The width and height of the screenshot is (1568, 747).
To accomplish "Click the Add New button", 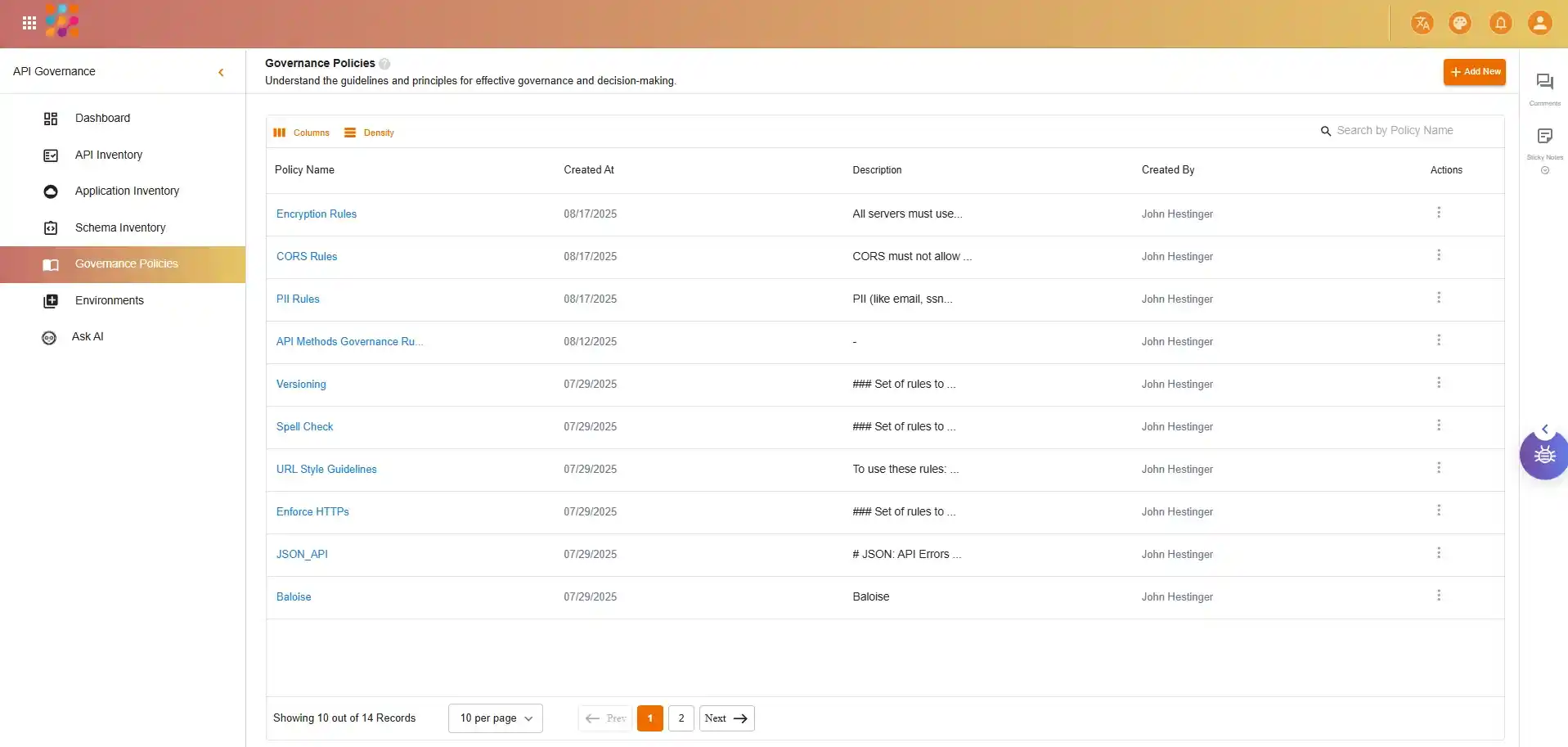I will pos(1474,72).
